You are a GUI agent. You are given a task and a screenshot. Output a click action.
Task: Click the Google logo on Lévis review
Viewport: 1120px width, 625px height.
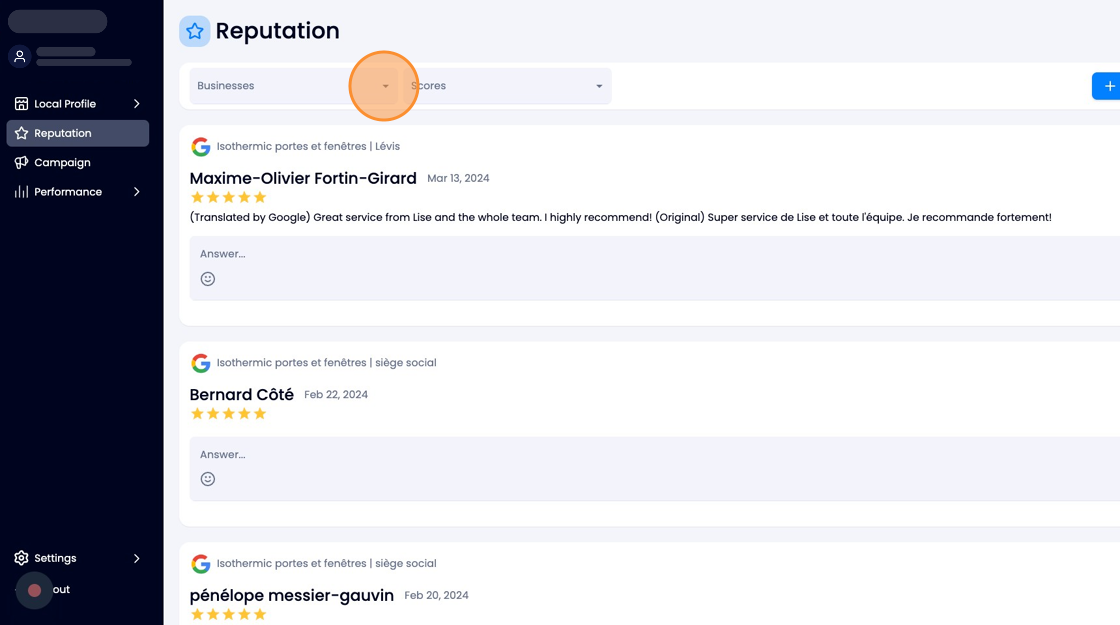click(x=201, y=146)
